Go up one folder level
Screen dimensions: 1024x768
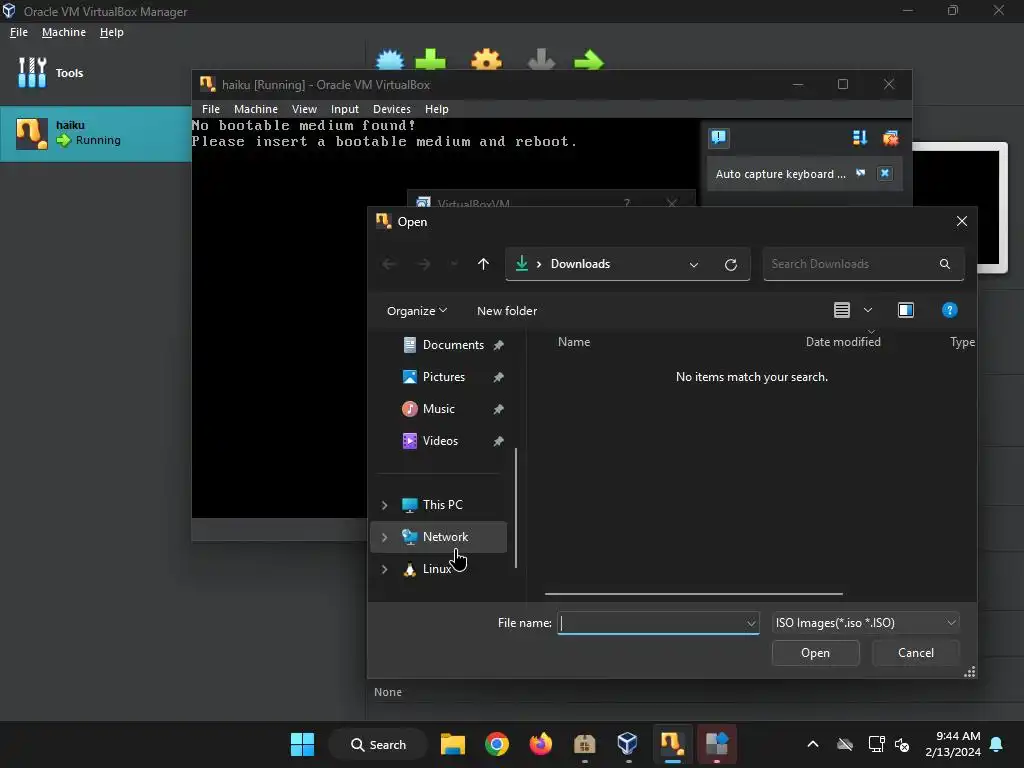pos(483,264)
